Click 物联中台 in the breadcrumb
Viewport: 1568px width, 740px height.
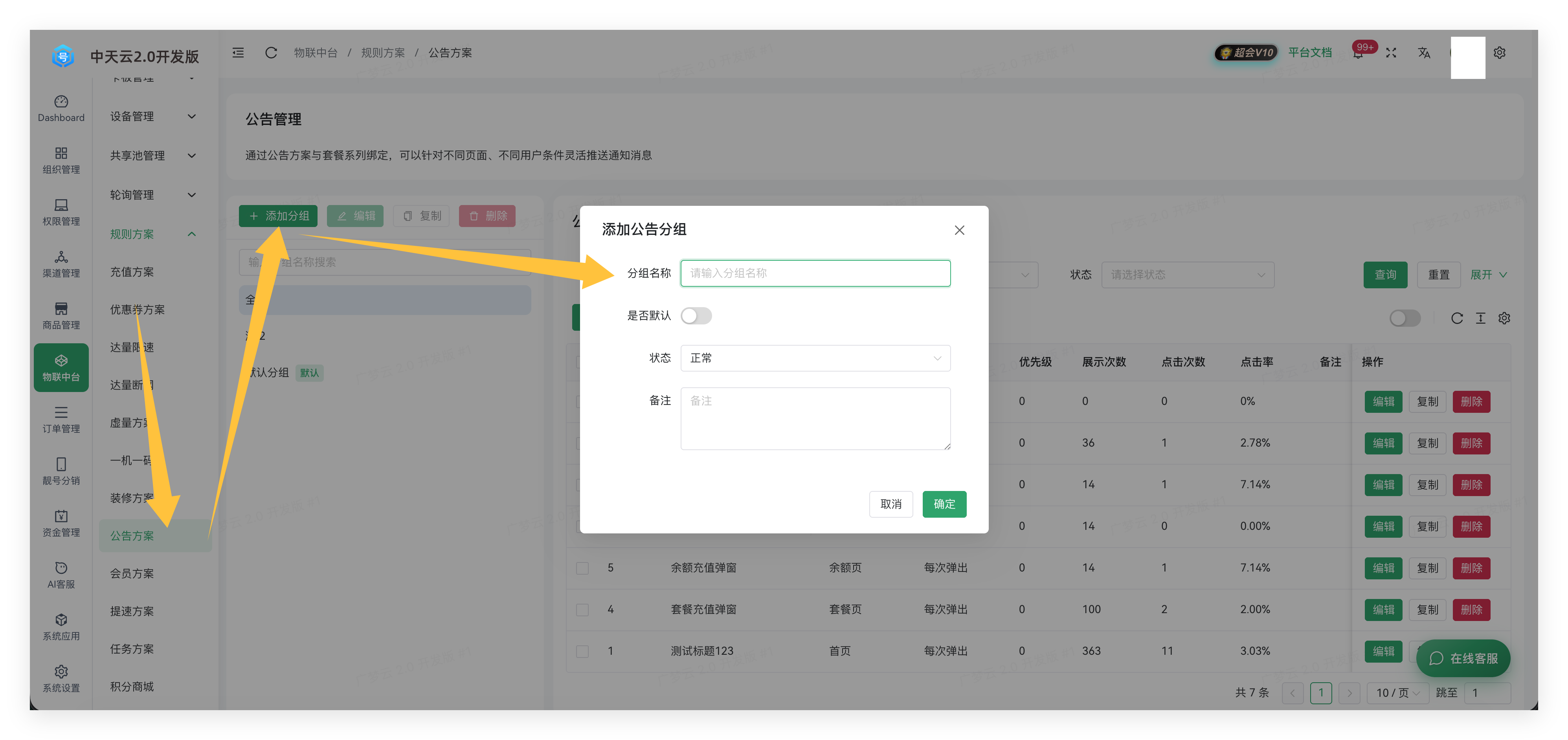coord(315,53)
